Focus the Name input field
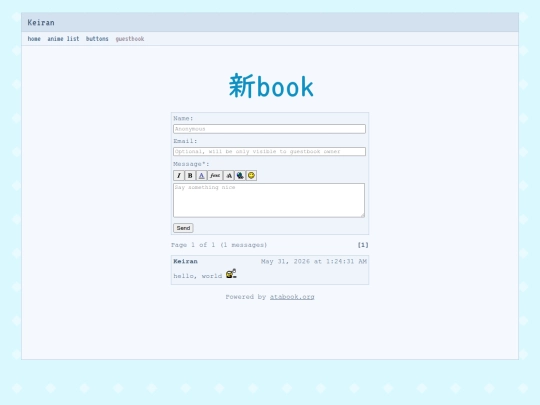 (x=269, y=129)
